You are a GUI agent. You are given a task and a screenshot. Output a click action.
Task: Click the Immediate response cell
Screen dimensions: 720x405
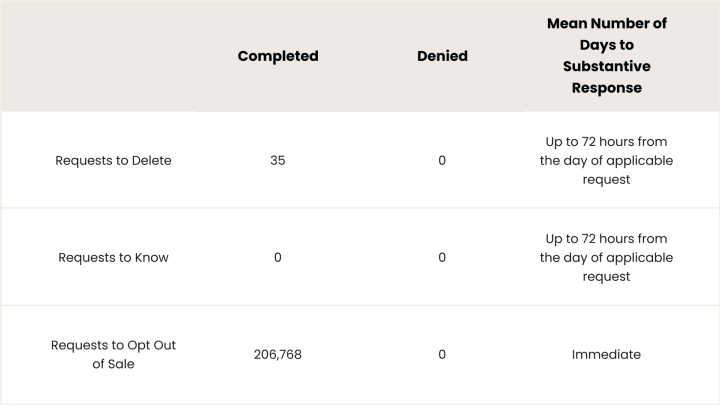coord(606,354)
